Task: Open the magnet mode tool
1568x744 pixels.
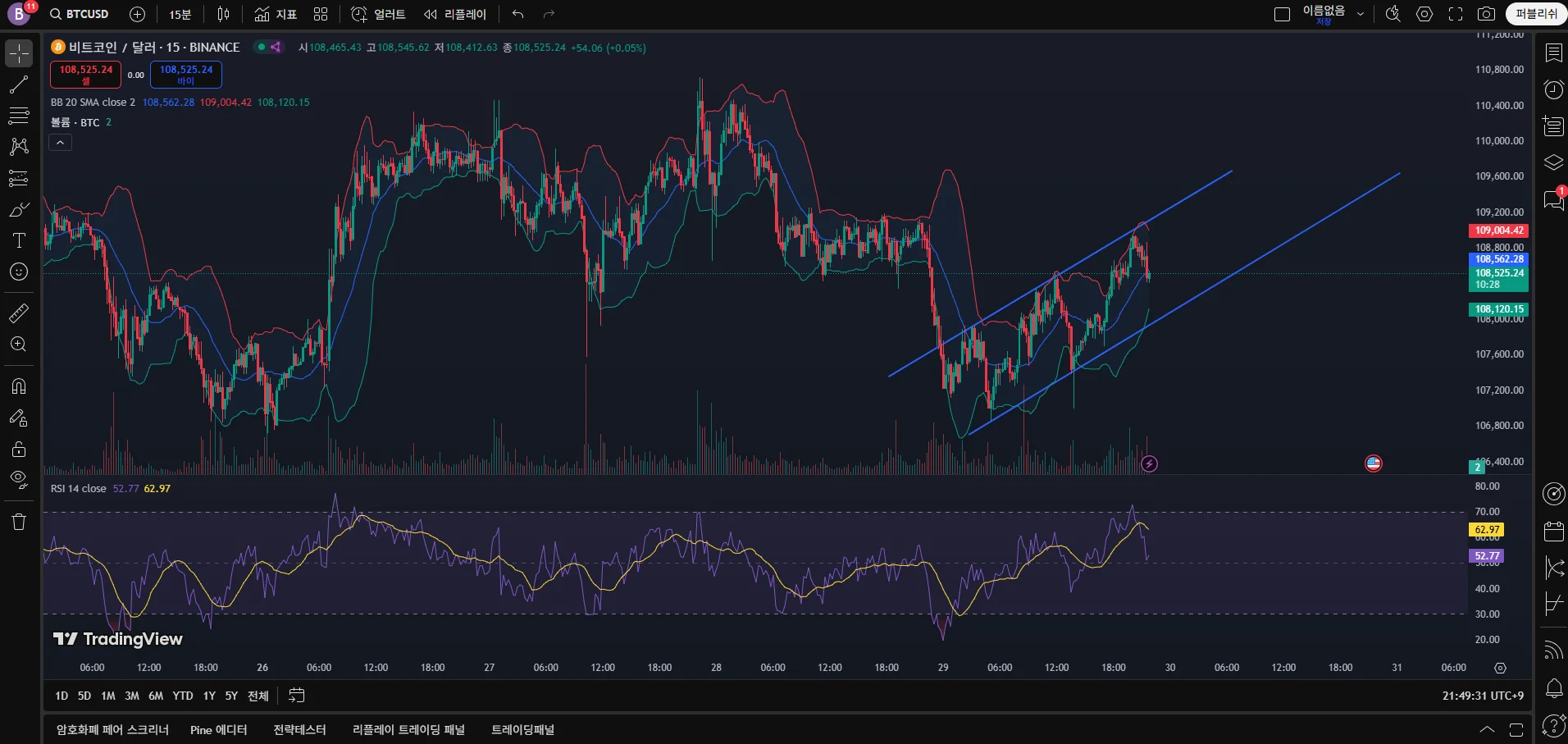Action: (19, 386)
